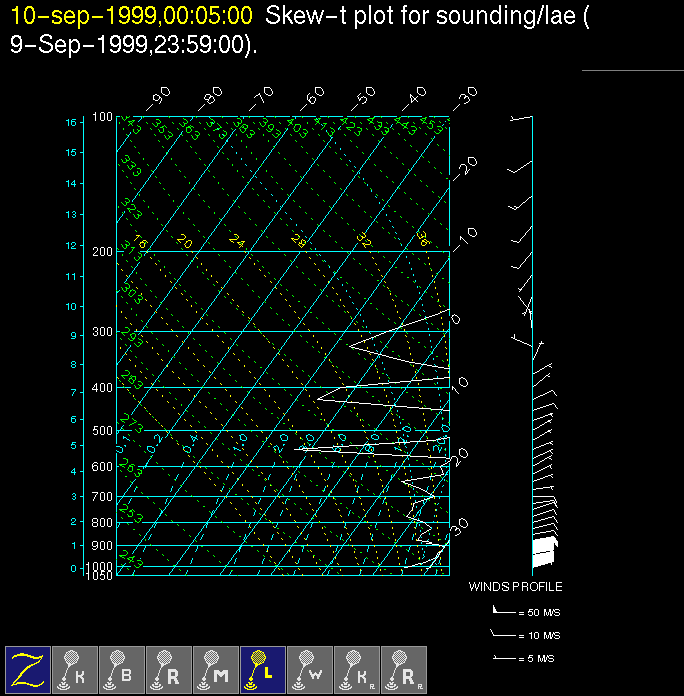Select the last R sounding icon with R subscript
This screenshot has height=696, width=684.
(x=404, y=668)
